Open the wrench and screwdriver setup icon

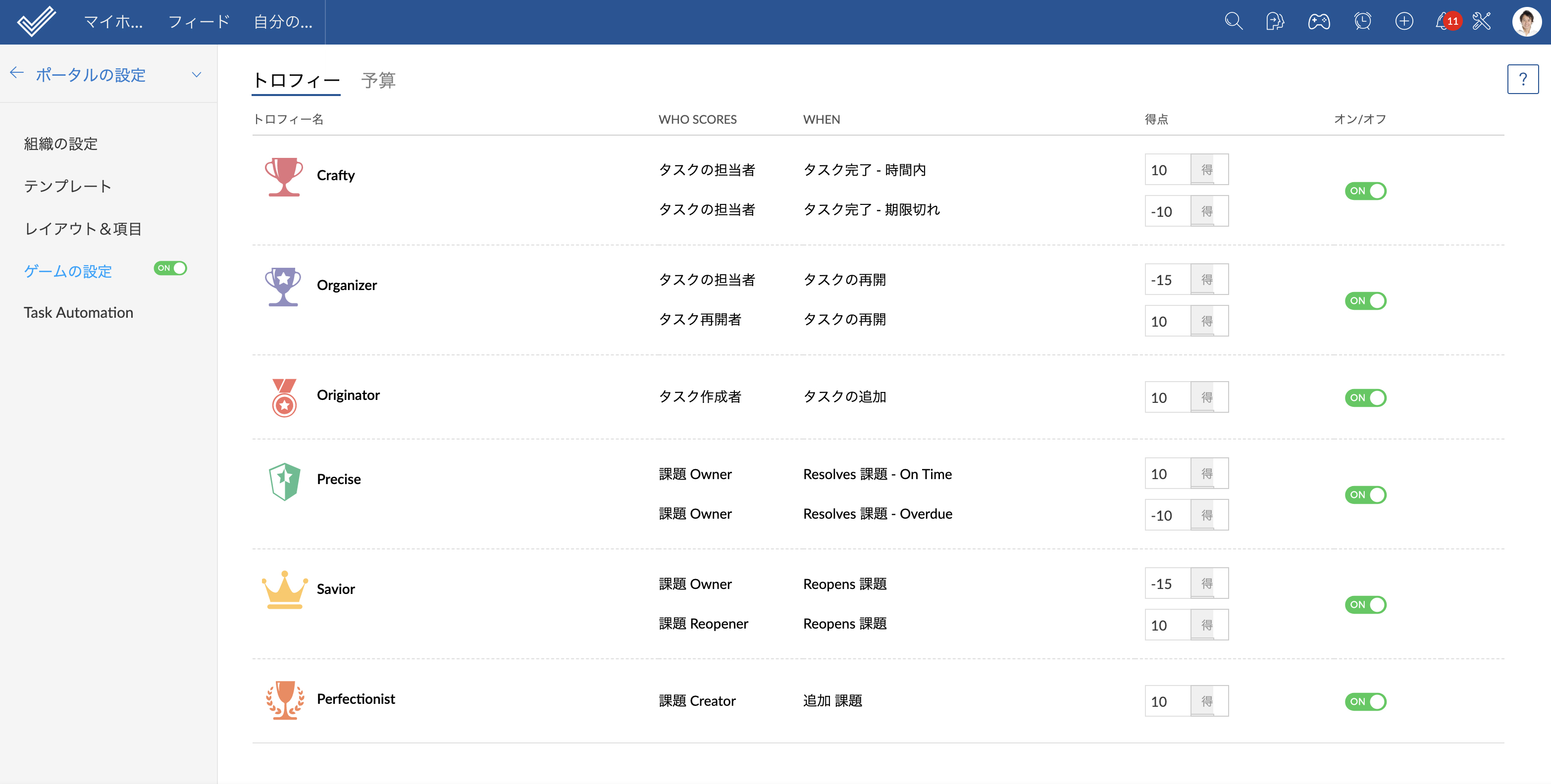point(1481,22)
